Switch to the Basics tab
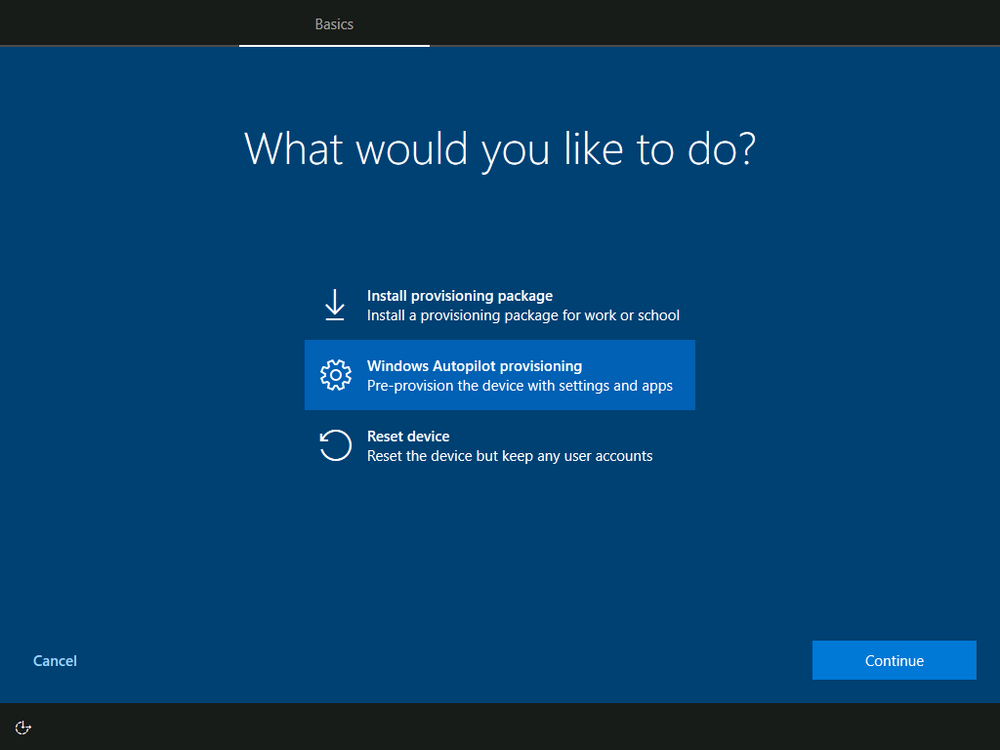Image resolution: width=1000 pixels, height=750 pixels. (x=334, y=24)
